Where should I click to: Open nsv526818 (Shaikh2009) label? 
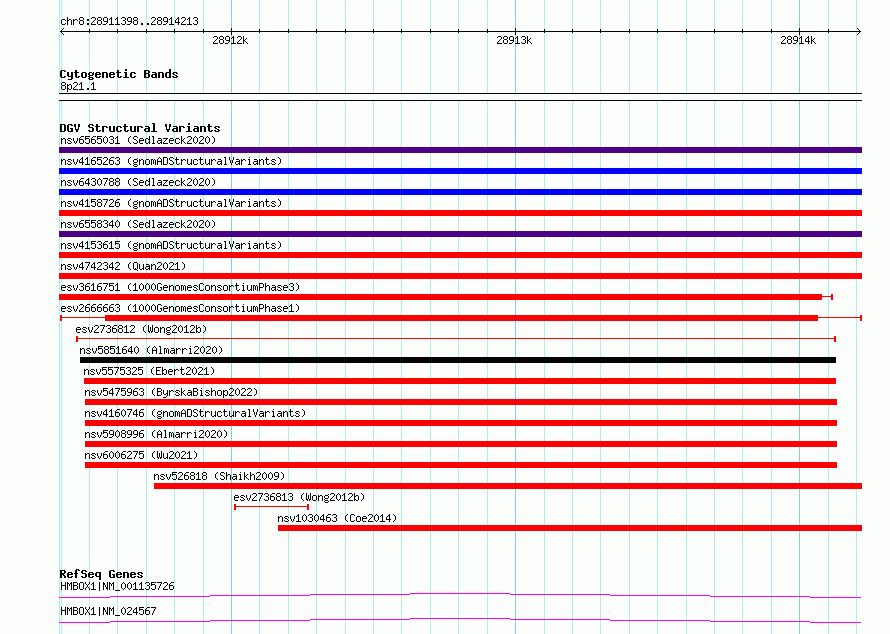(x=219, y=476)
